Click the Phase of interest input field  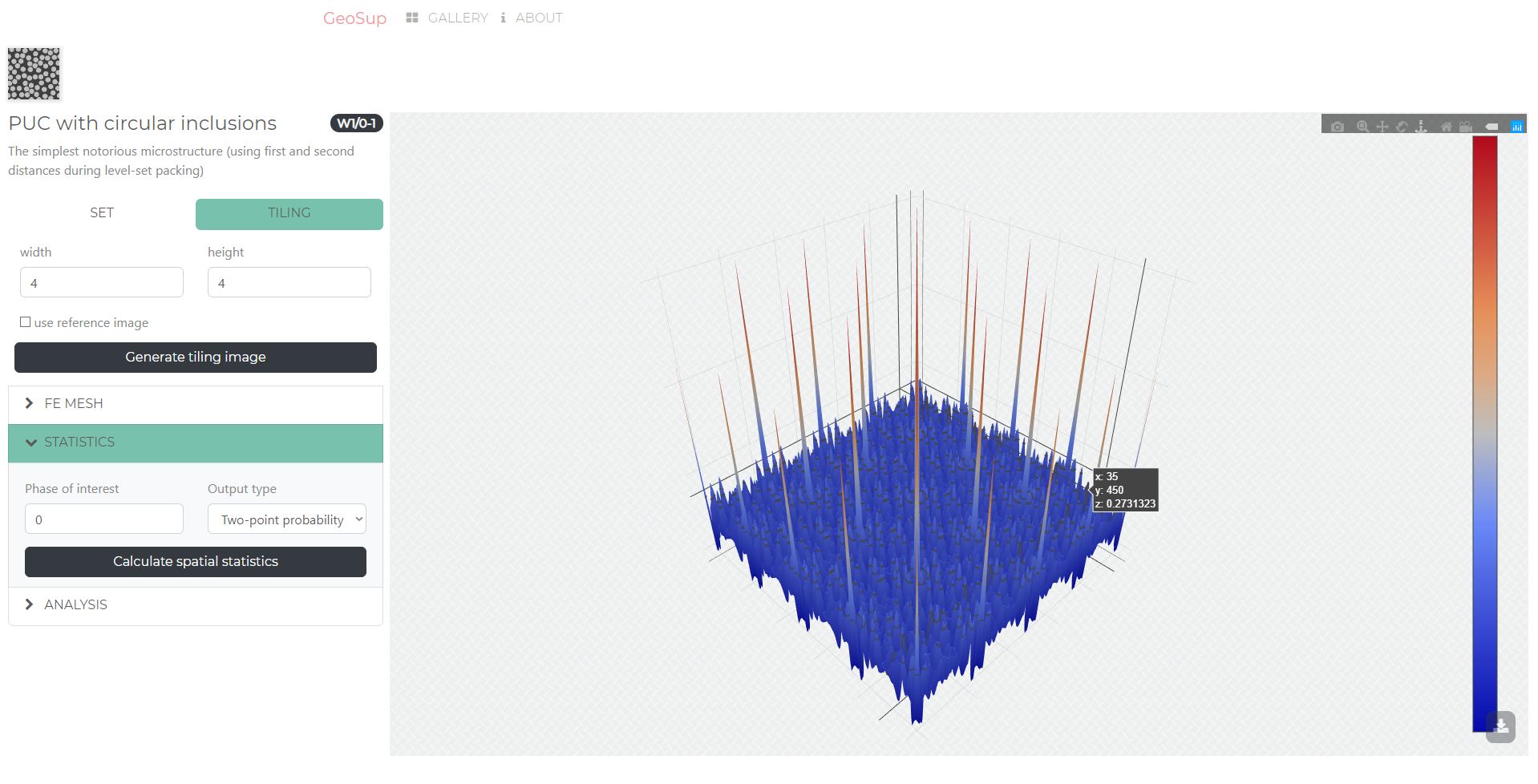click(x=104, y=519)
